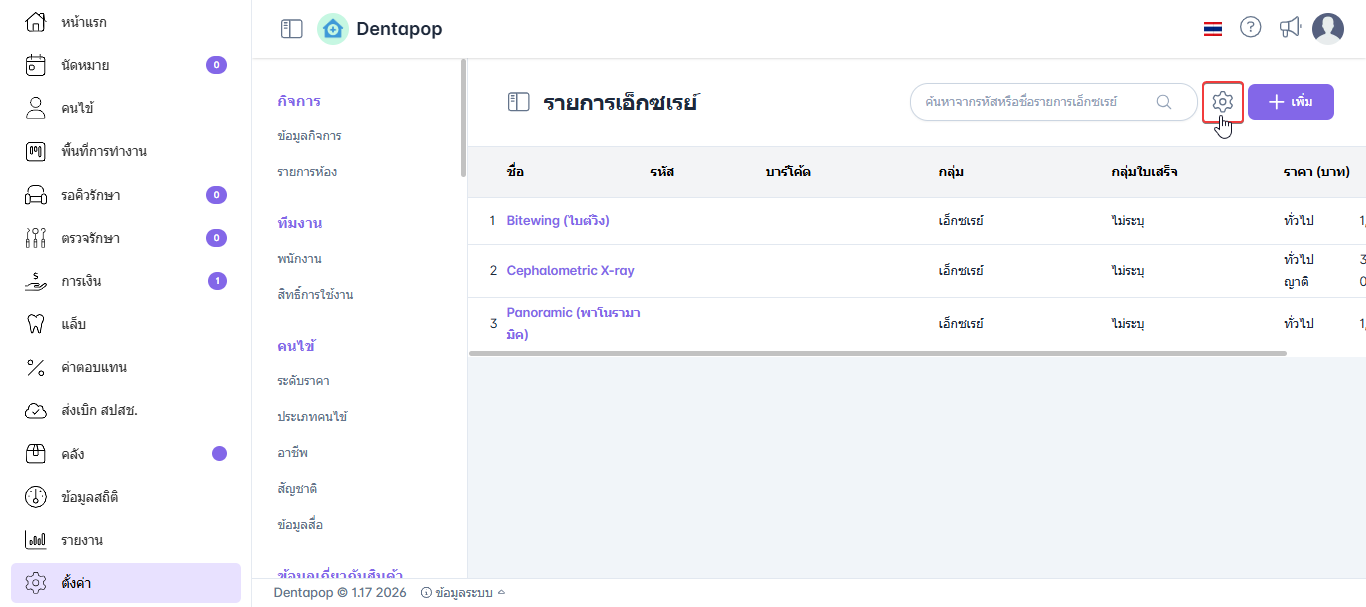
Task: Open รายการห้อง room list settings
Action: (307, 172)
